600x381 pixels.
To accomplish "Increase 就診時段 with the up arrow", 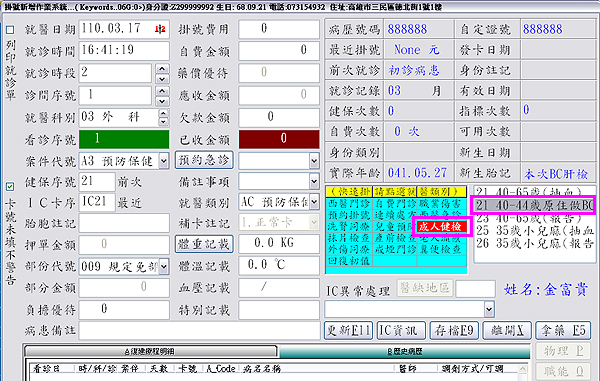I will click(x=162, y=69).
